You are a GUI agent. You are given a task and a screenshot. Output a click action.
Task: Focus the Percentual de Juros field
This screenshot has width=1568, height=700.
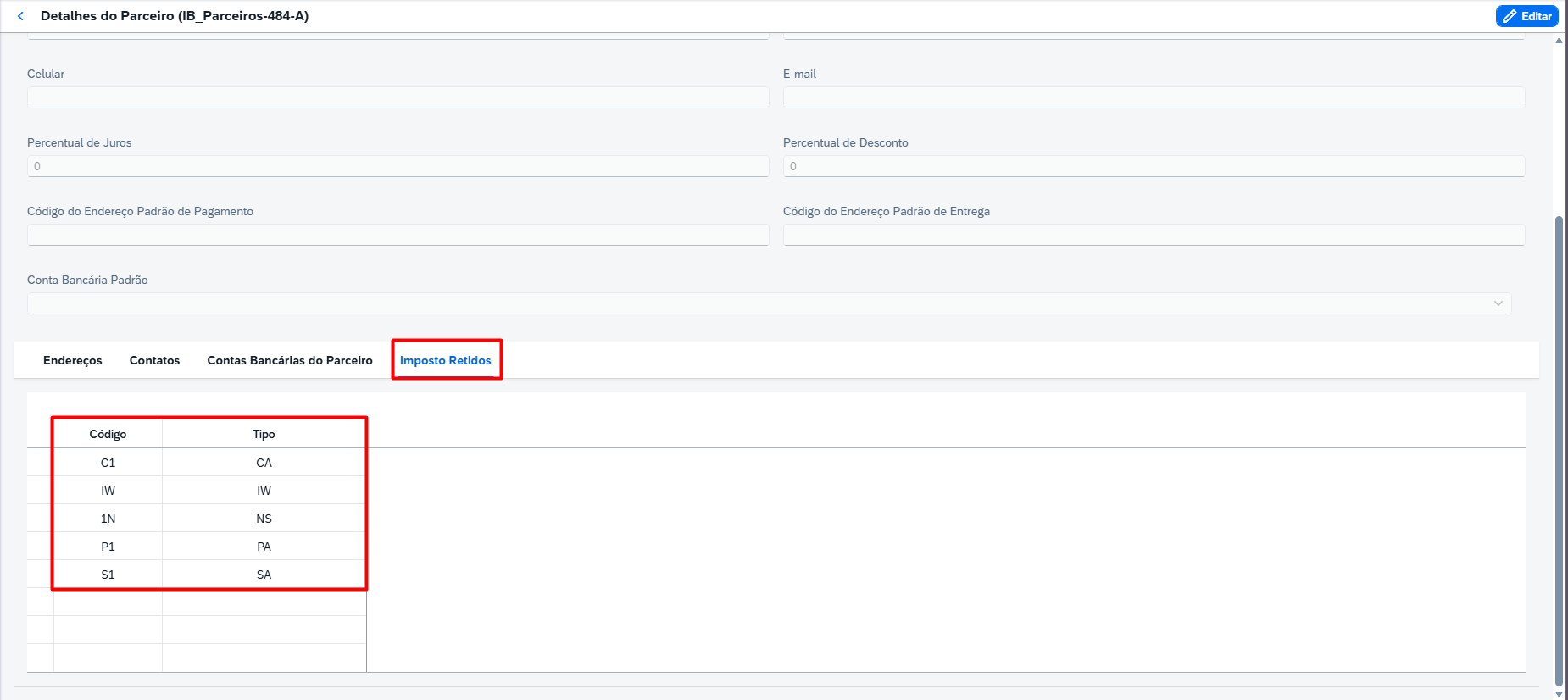[398, 166]
